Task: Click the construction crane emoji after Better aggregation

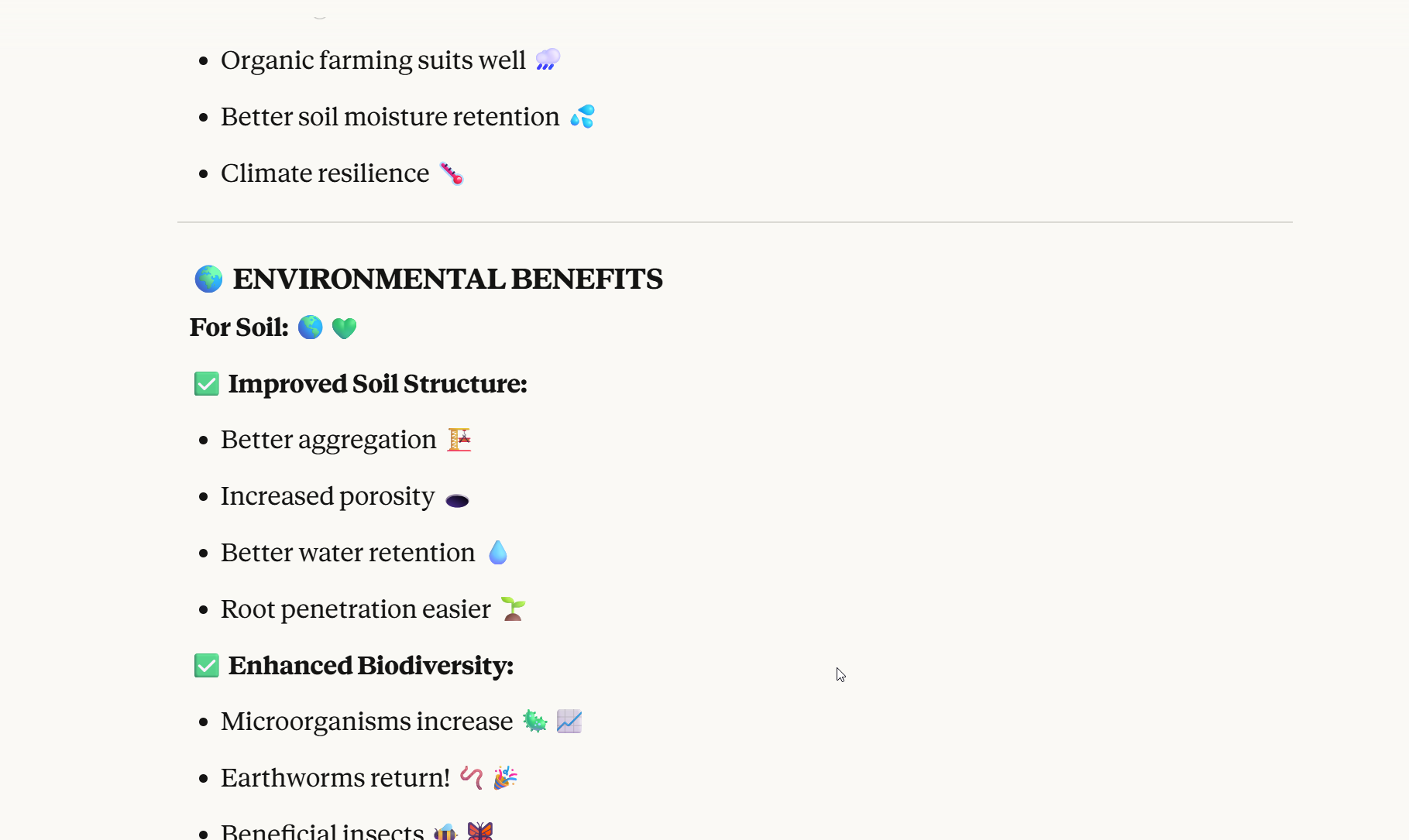Action: 459,440
